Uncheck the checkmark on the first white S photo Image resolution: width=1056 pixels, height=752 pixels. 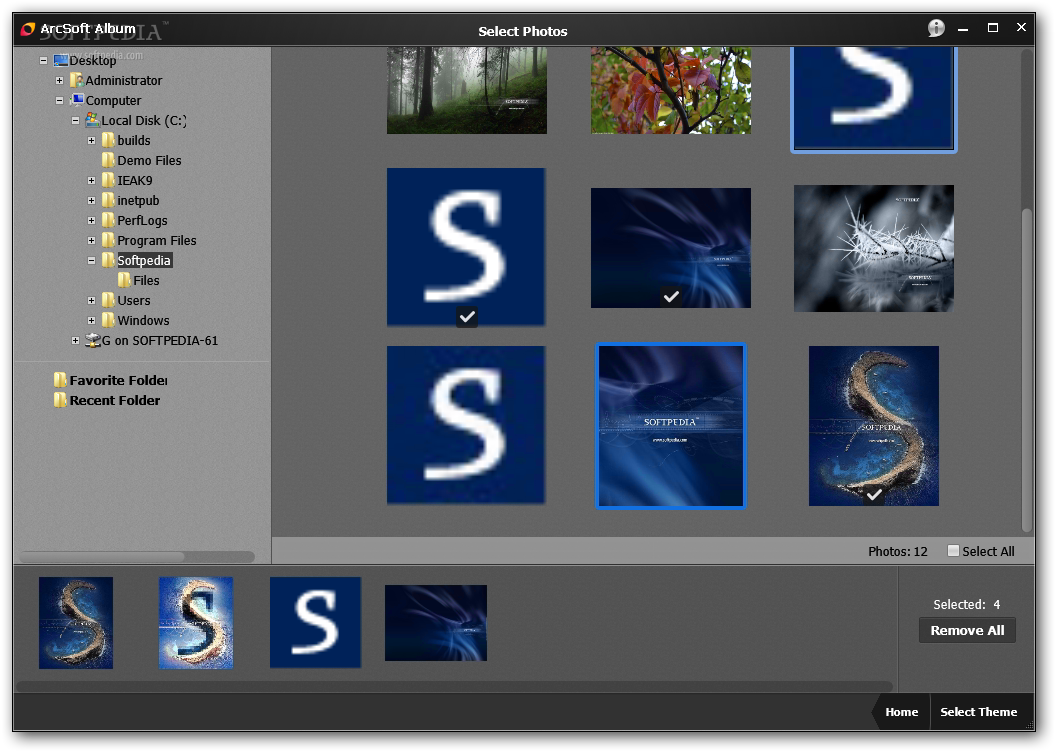click(467, 316)
